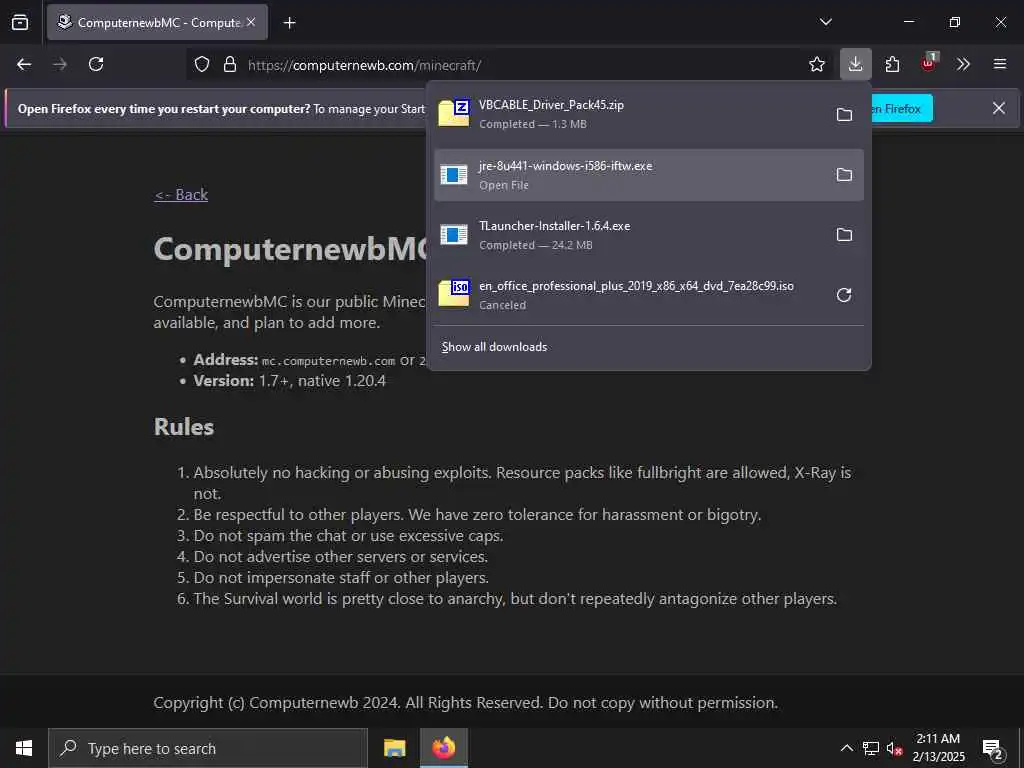Open the Windows Start menu
The height and width of the screenshot is (768, 1024).
pyautogui.click(x=24, y=748)
